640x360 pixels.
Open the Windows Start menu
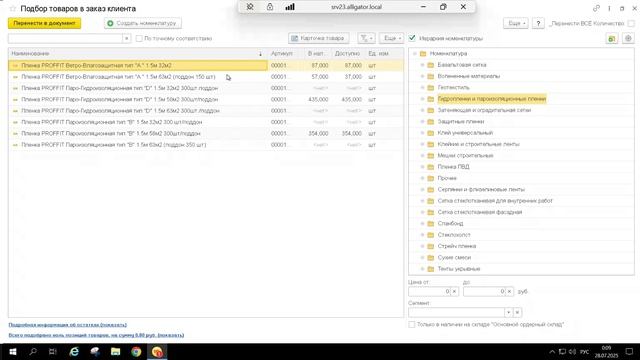(x=12, y=351)
